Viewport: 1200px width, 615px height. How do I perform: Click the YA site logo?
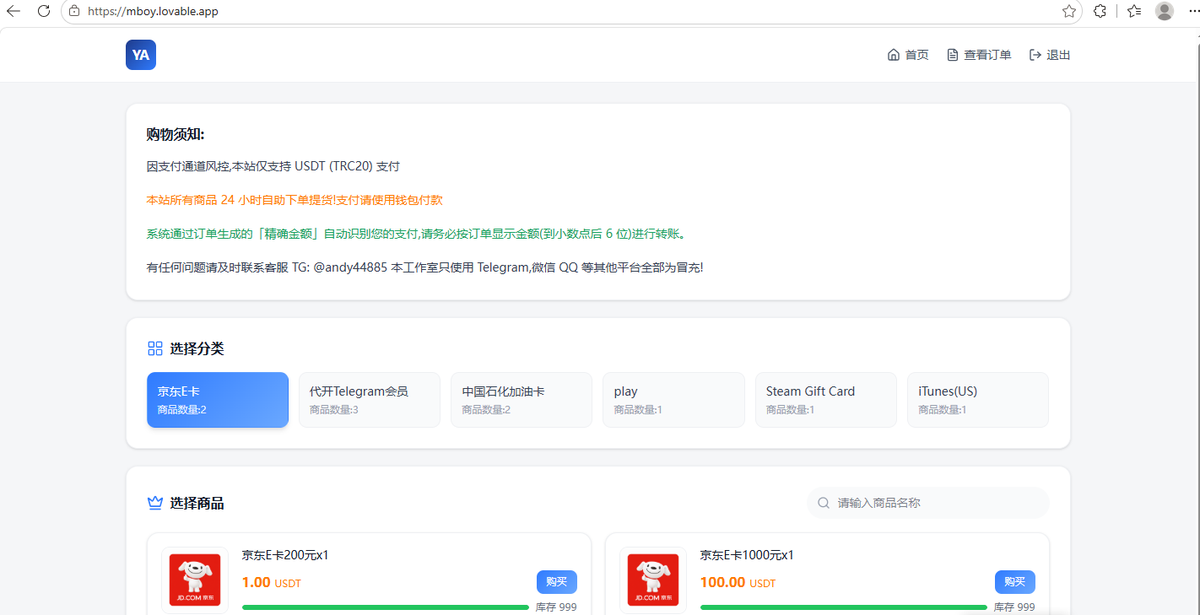[x=141, y=55]
